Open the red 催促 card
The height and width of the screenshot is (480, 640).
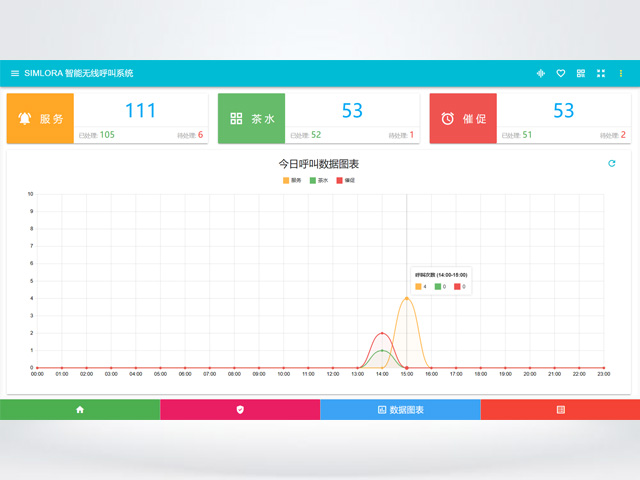click(463, 118)
